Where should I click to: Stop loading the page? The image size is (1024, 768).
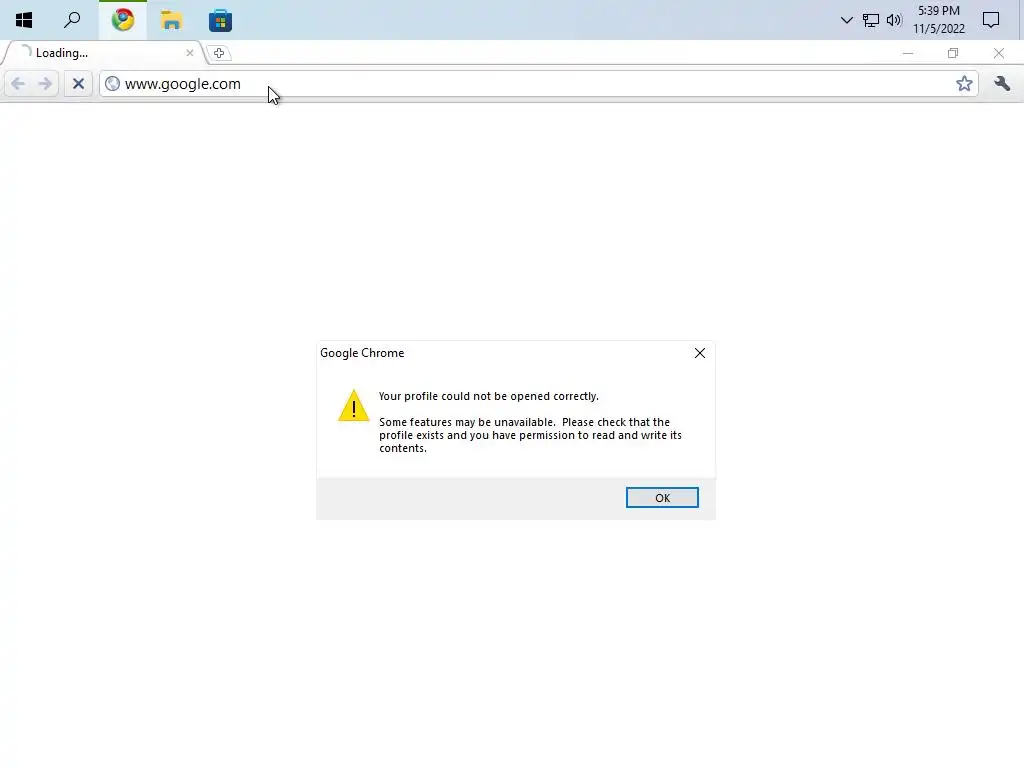coord(78,84)
